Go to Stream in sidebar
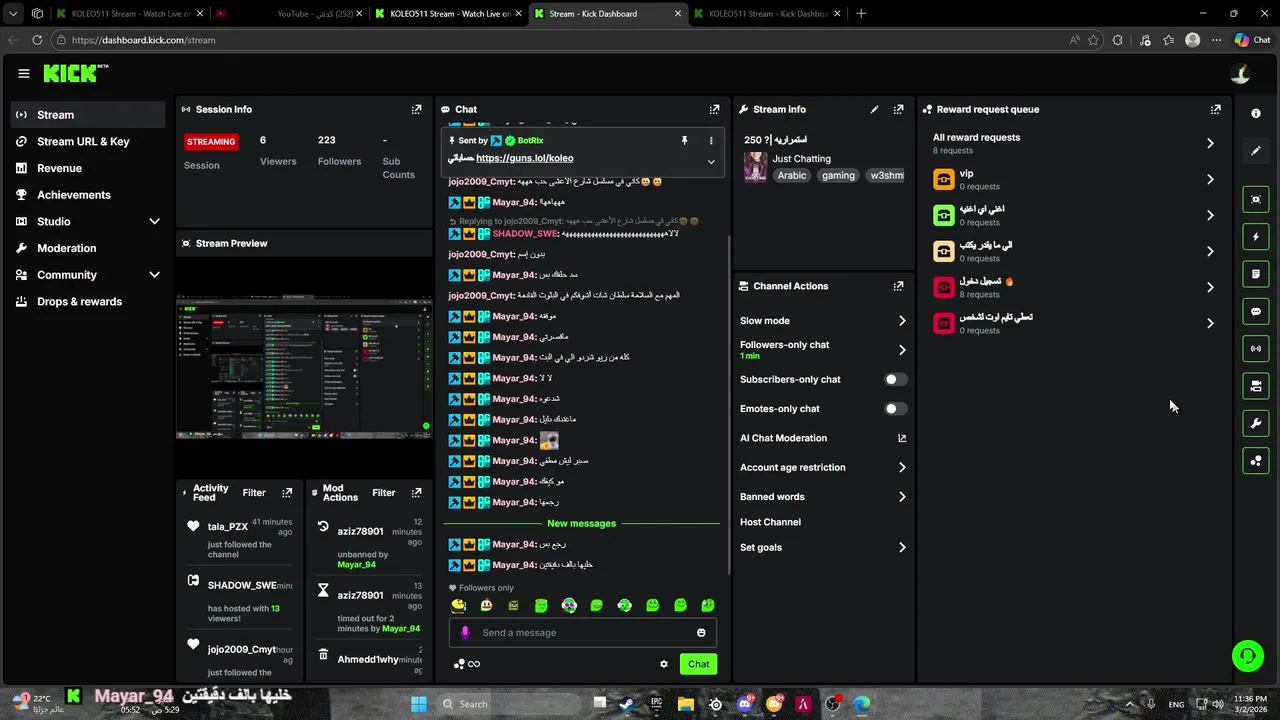 click(88, 115)
